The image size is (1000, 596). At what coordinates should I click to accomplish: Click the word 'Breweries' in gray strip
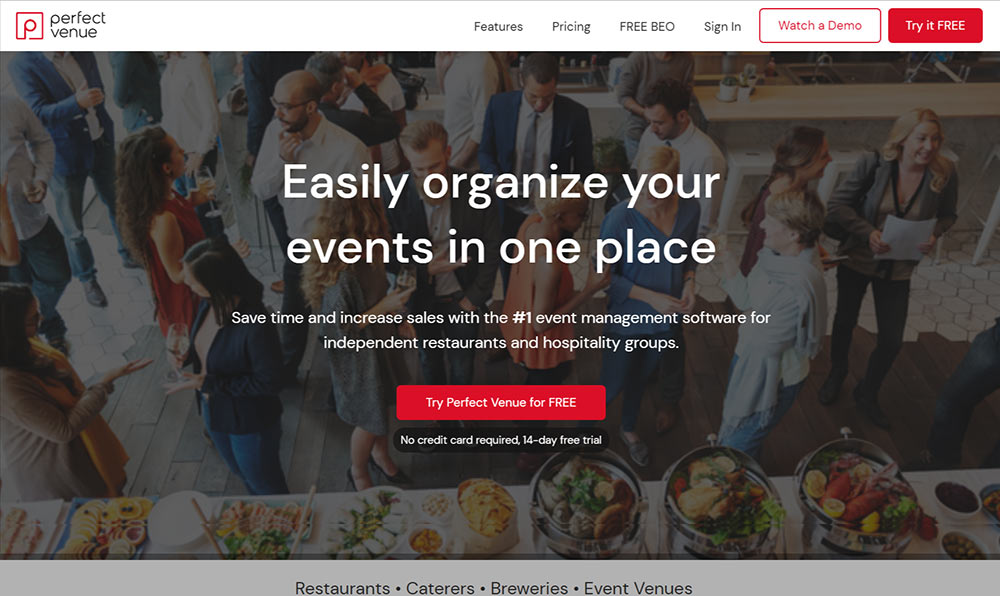click(529, 588)
